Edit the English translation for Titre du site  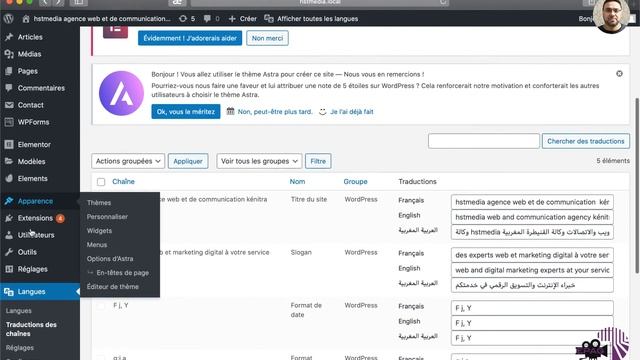click(x=532, y=217)
